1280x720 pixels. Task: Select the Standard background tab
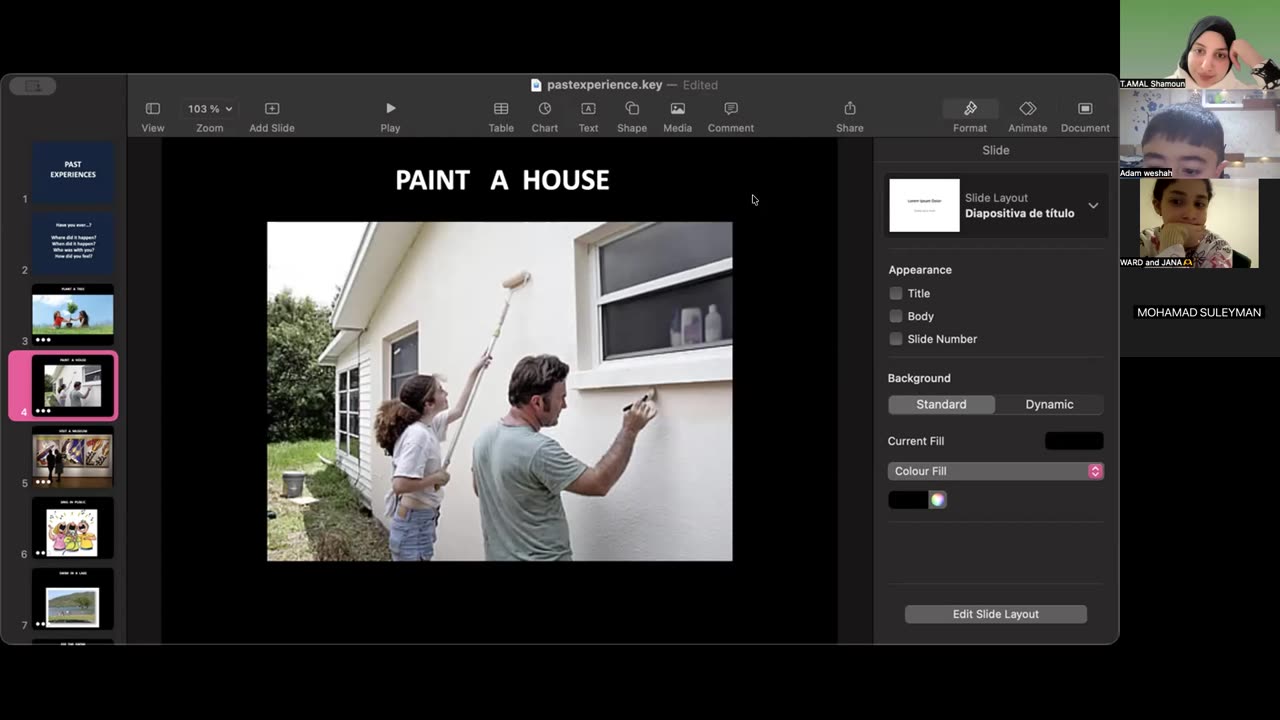(x=941, y=404)
